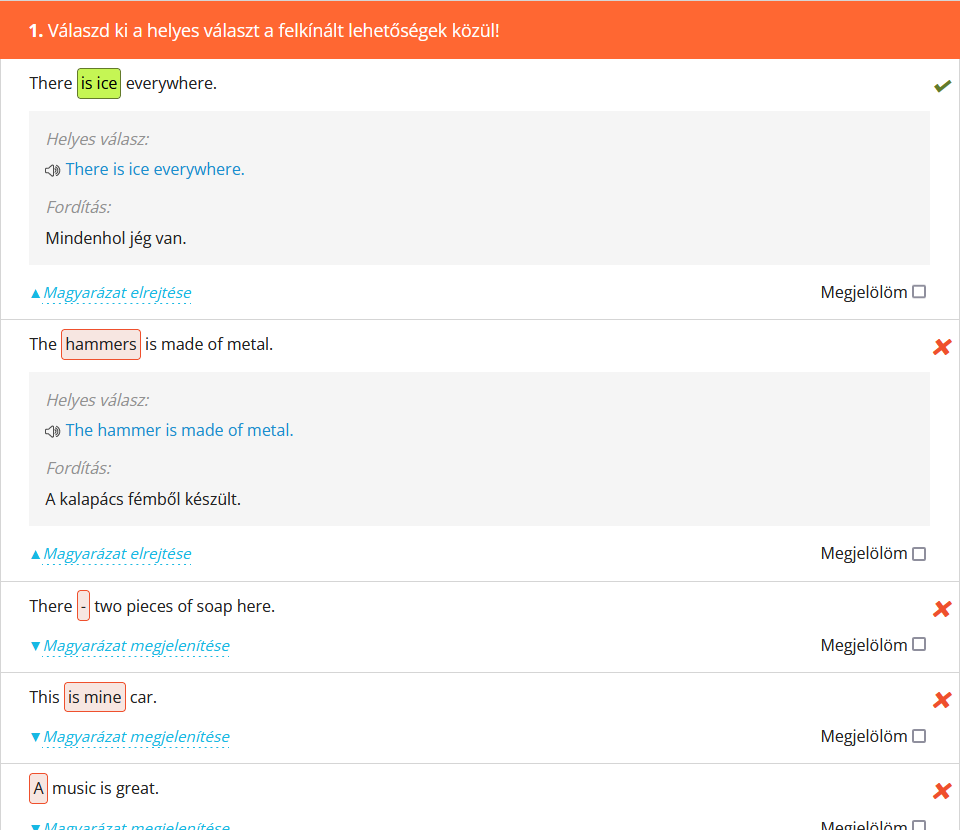This screenshot has width=960, height=830.
Task: Click the red X beside the hammers sentence
Action: 941,347
